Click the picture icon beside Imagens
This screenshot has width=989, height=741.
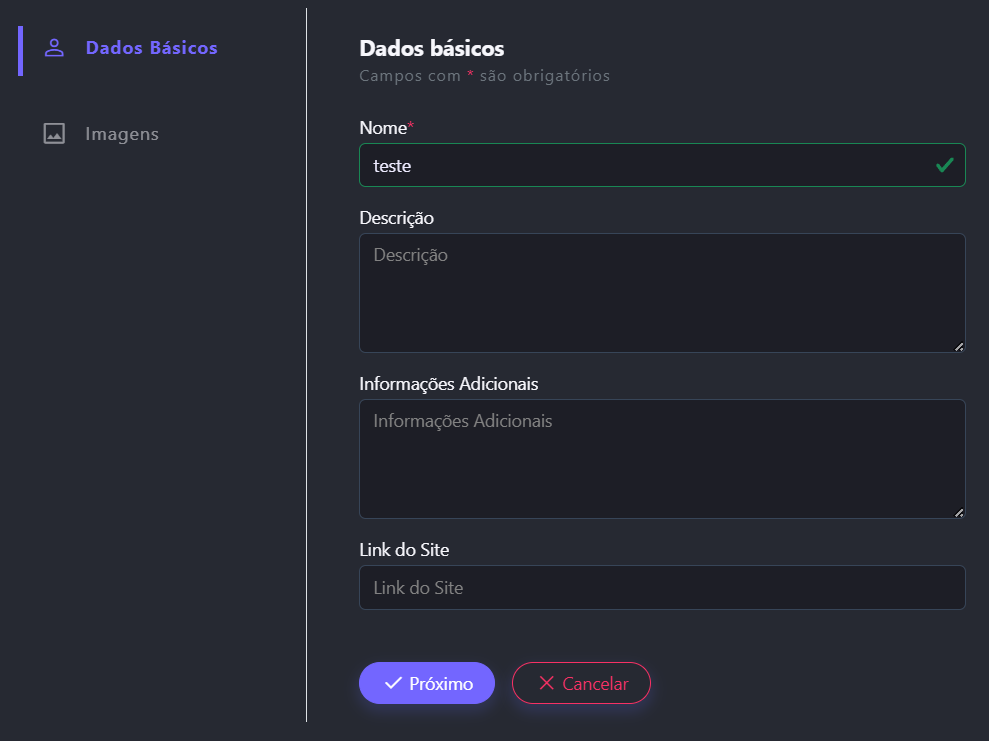[54, 134]
